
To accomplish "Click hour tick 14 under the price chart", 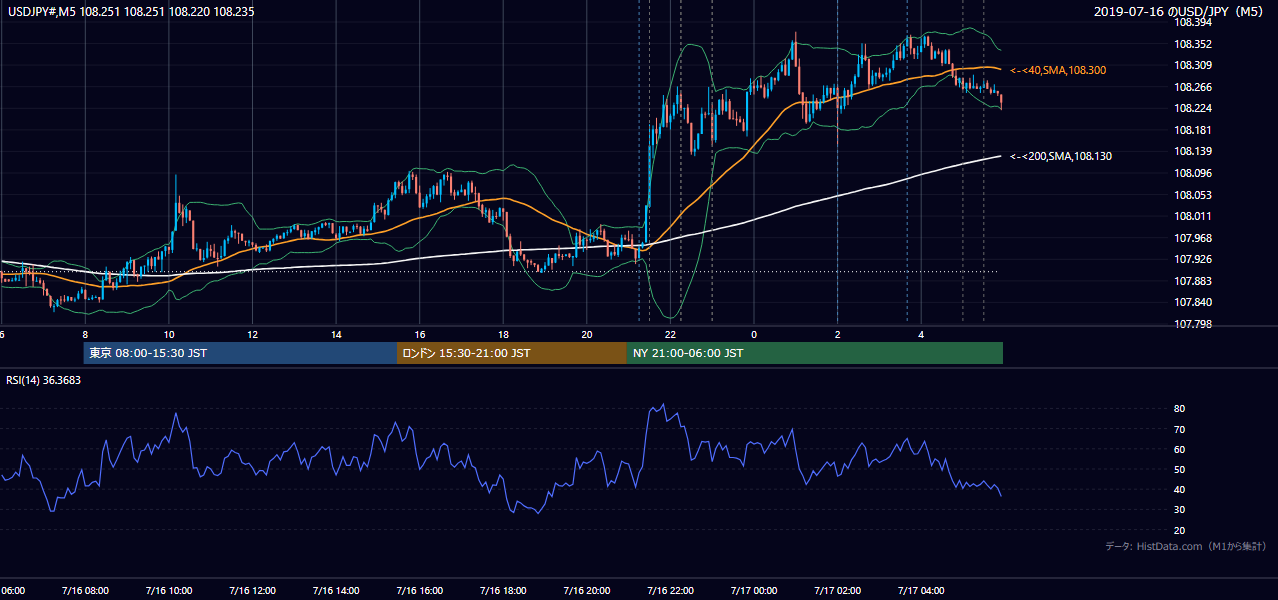I will coord(336,335).
